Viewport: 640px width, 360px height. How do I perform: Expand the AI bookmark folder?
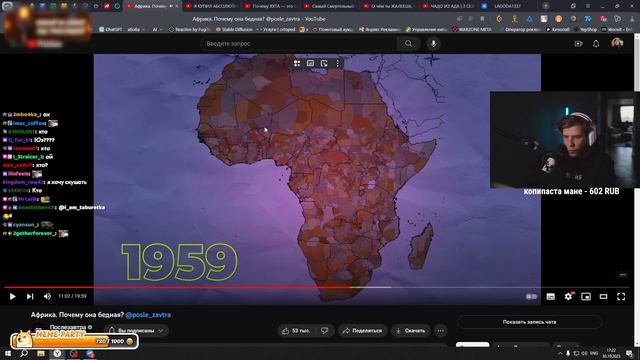pos(157,29)
